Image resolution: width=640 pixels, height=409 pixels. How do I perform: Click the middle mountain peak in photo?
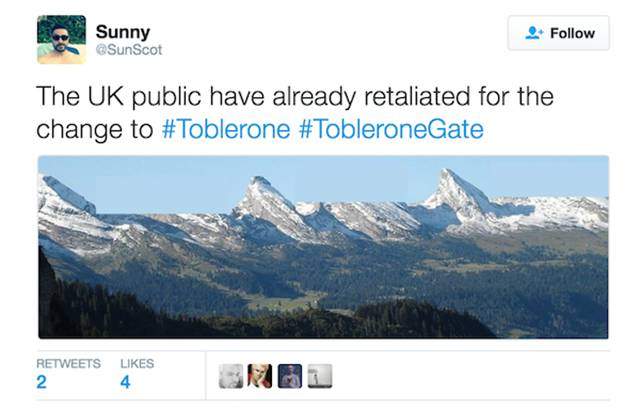pyautogui.click(x=262, y=195)
